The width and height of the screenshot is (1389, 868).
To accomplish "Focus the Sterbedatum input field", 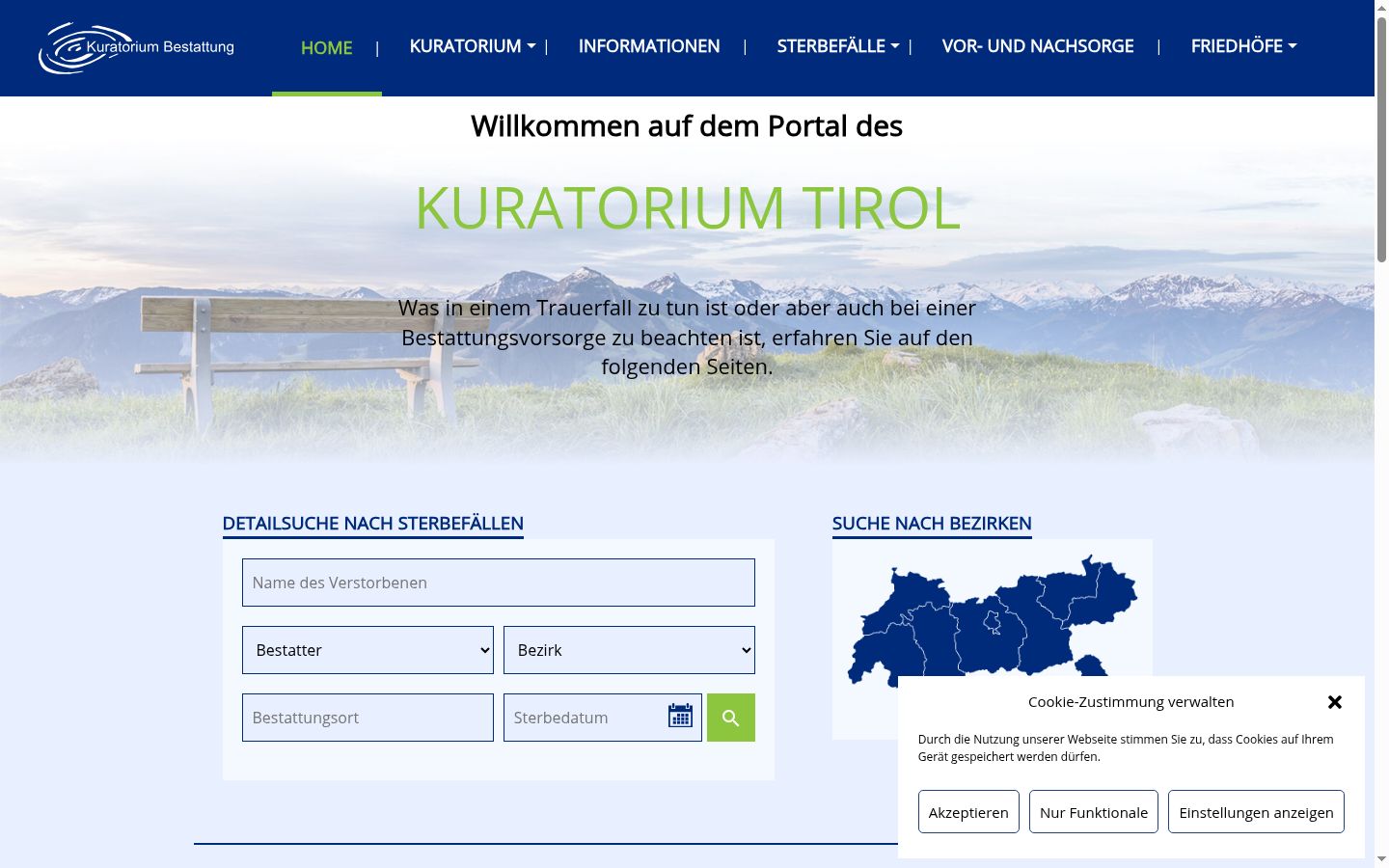I will 603,718.
